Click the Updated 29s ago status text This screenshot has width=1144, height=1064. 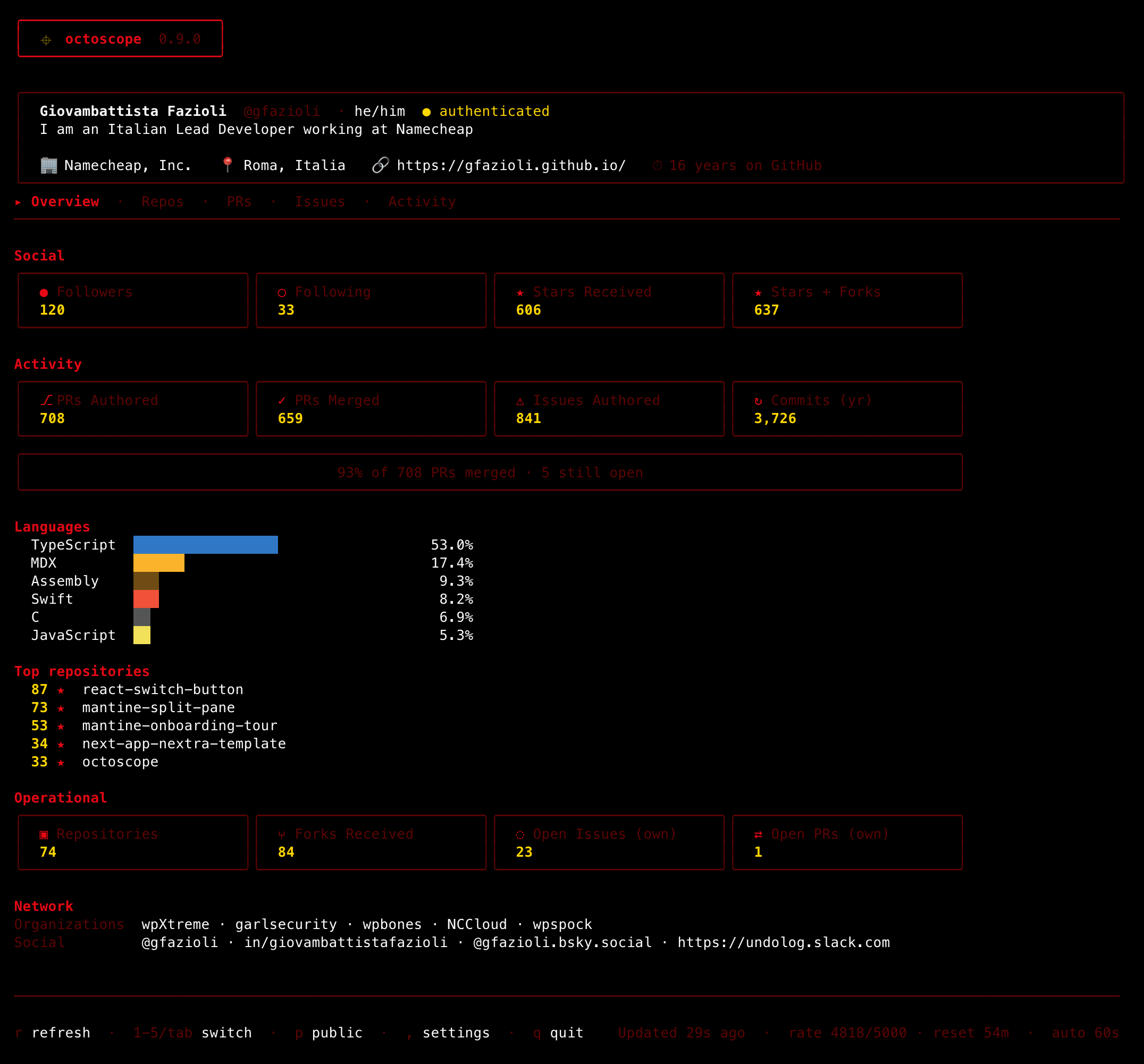tap(682, 1032)
